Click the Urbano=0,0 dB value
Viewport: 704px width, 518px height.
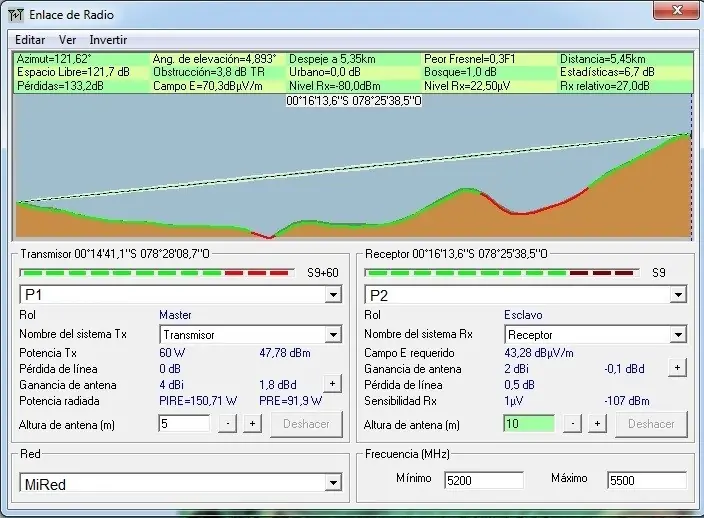pyautogui.click(x=325, y=72)
